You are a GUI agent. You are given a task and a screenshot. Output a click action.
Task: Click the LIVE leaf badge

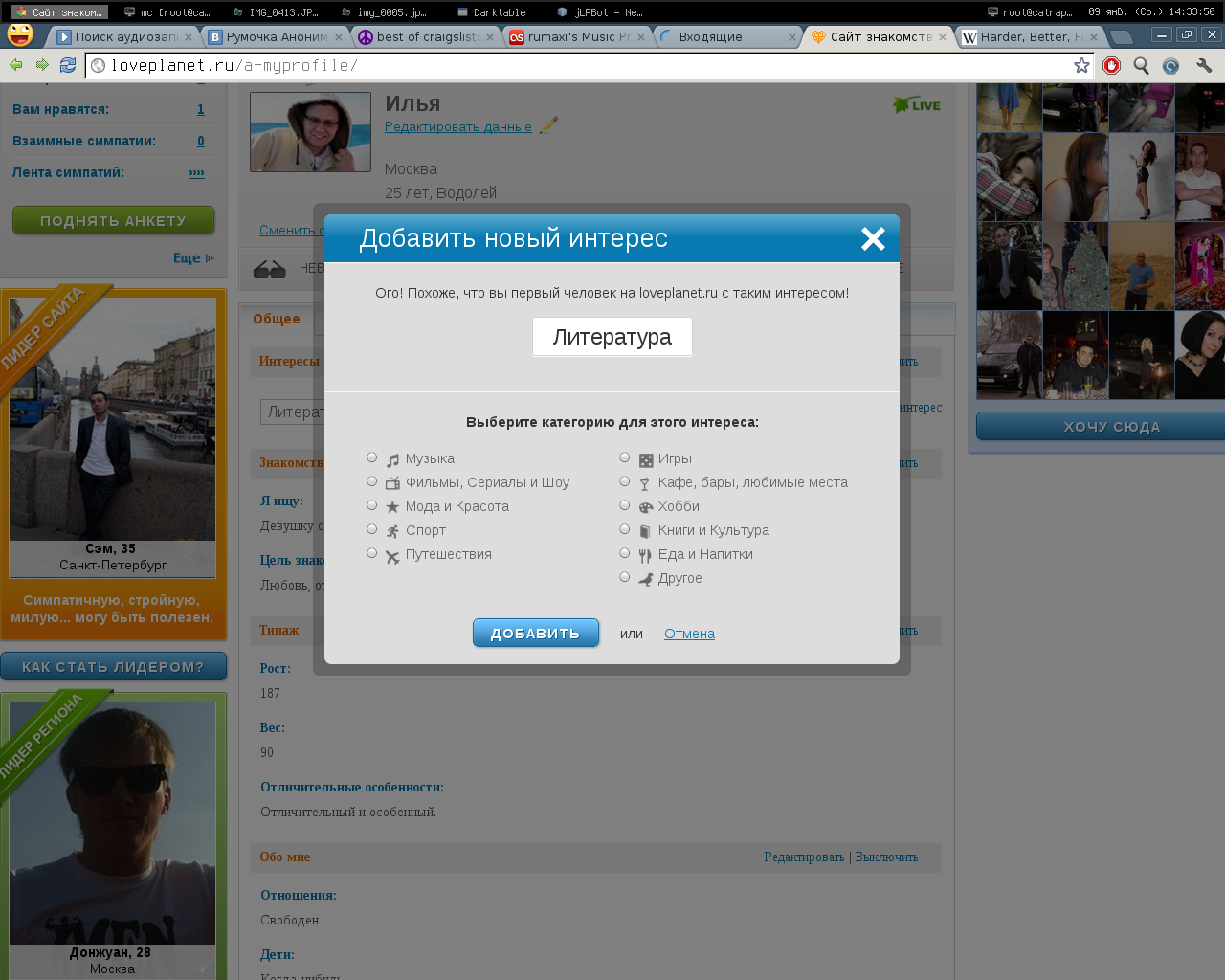pos(916,104)
